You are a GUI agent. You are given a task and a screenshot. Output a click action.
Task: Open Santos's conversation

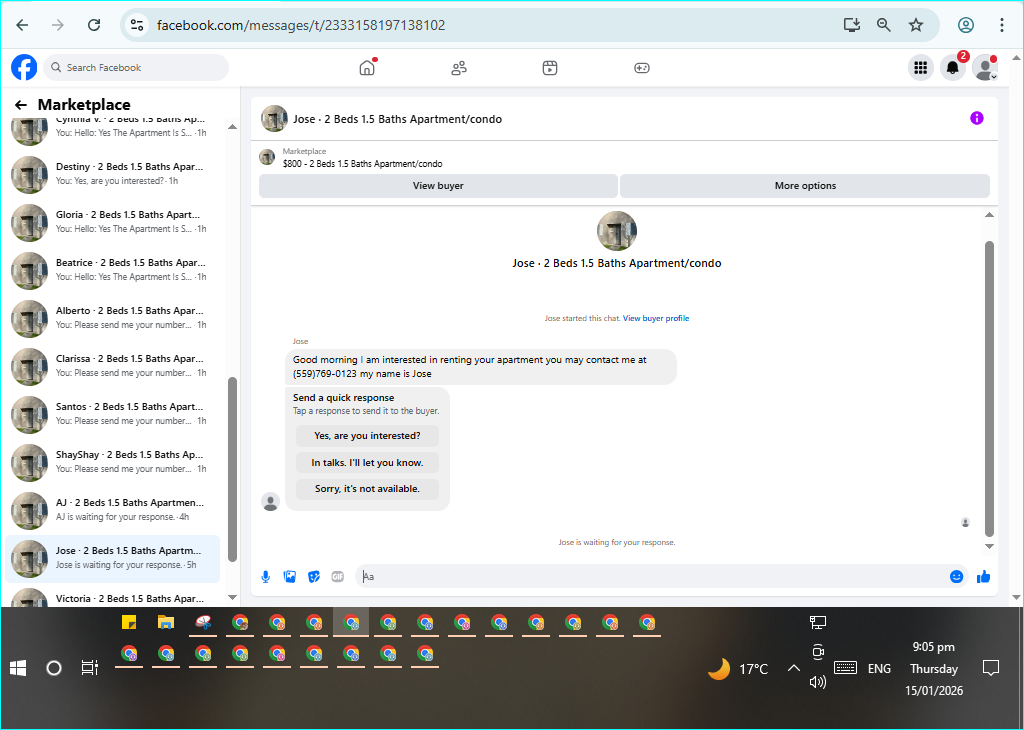click(112, 413)
